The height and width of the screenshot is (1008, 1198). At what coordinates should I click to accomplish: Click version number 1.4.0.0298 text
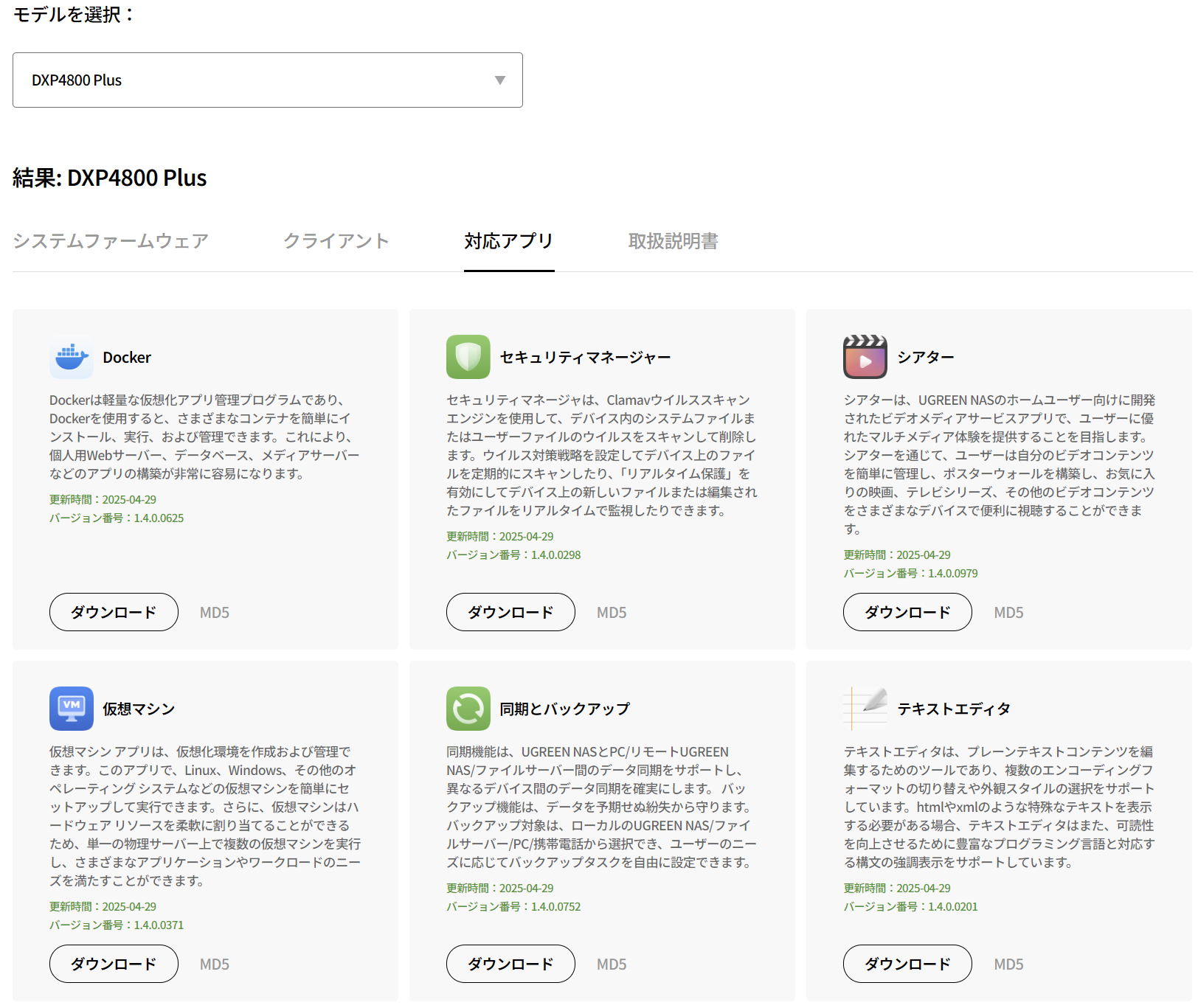556,555
